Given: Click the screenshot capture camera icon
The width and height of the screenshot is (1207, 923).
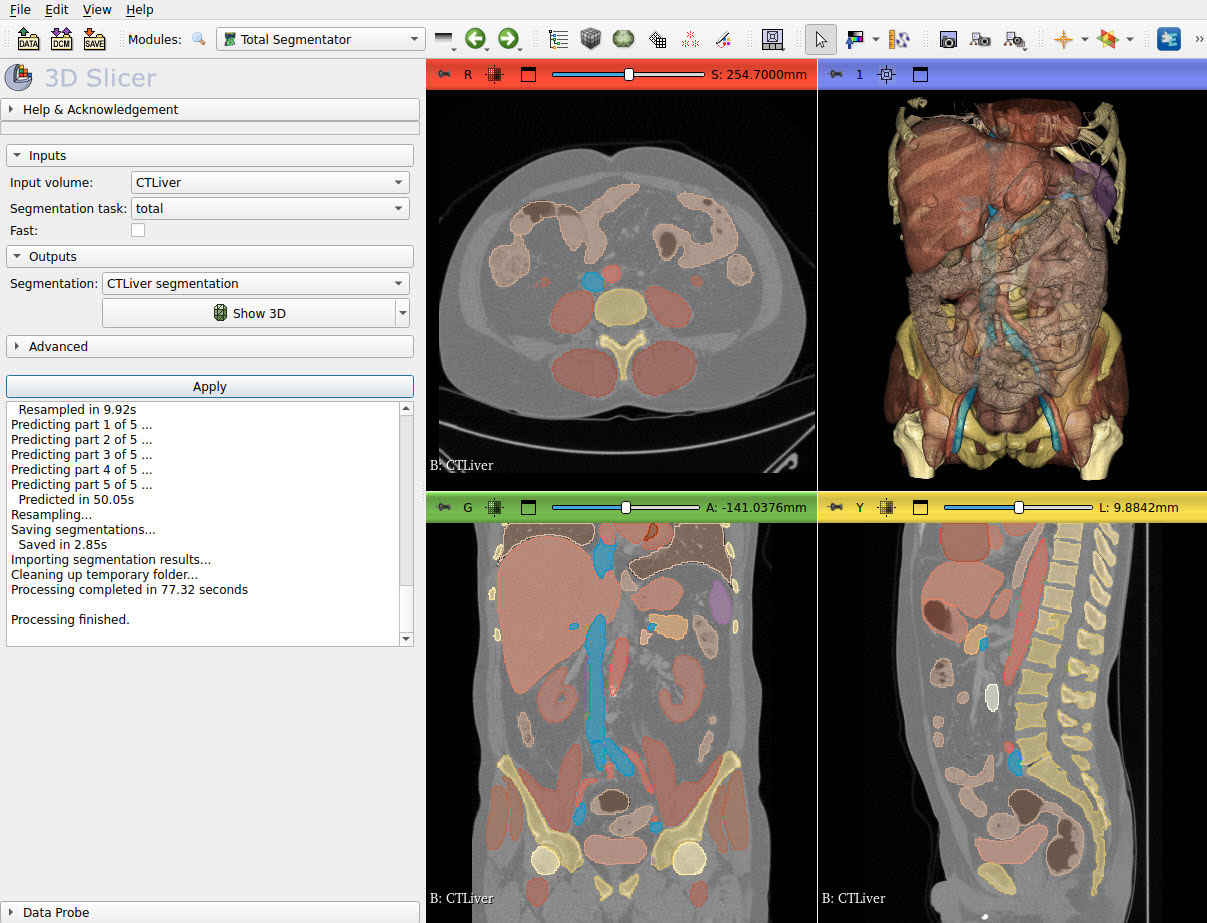Looking at the screenshot, I should pyautogui.click(x=948, y=39).
